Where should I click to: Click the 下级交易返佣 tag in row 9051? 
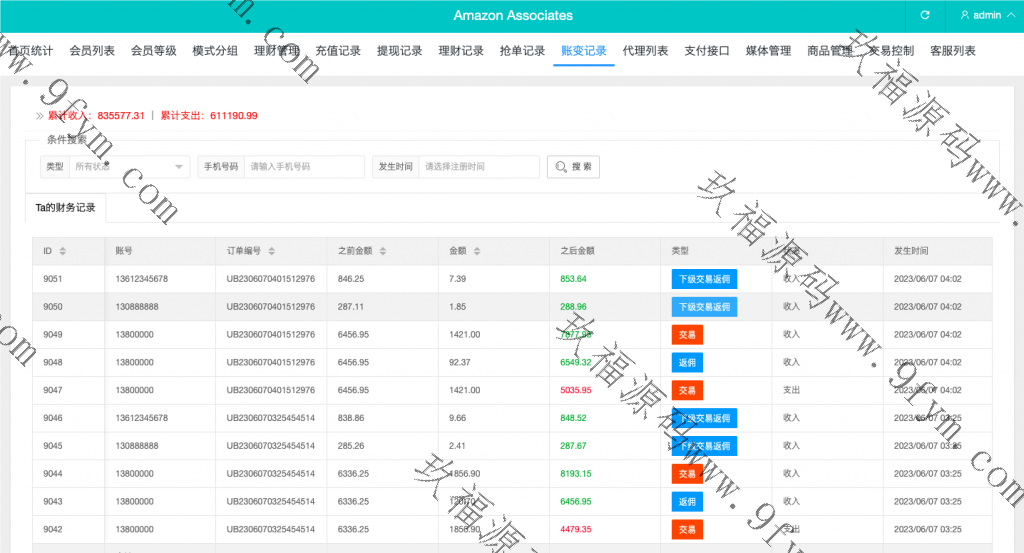click(704, 279)
